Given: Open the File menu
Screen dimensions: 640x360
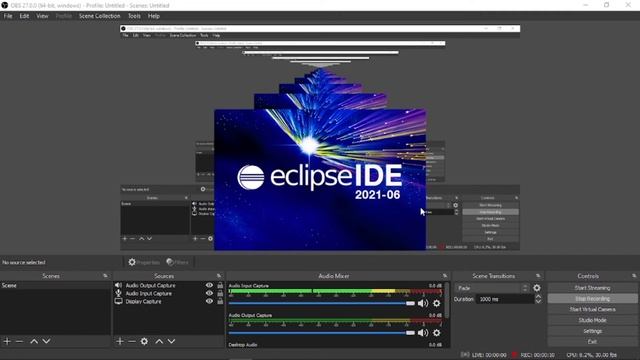Looking at the screenshot, I should pos(8,16).
